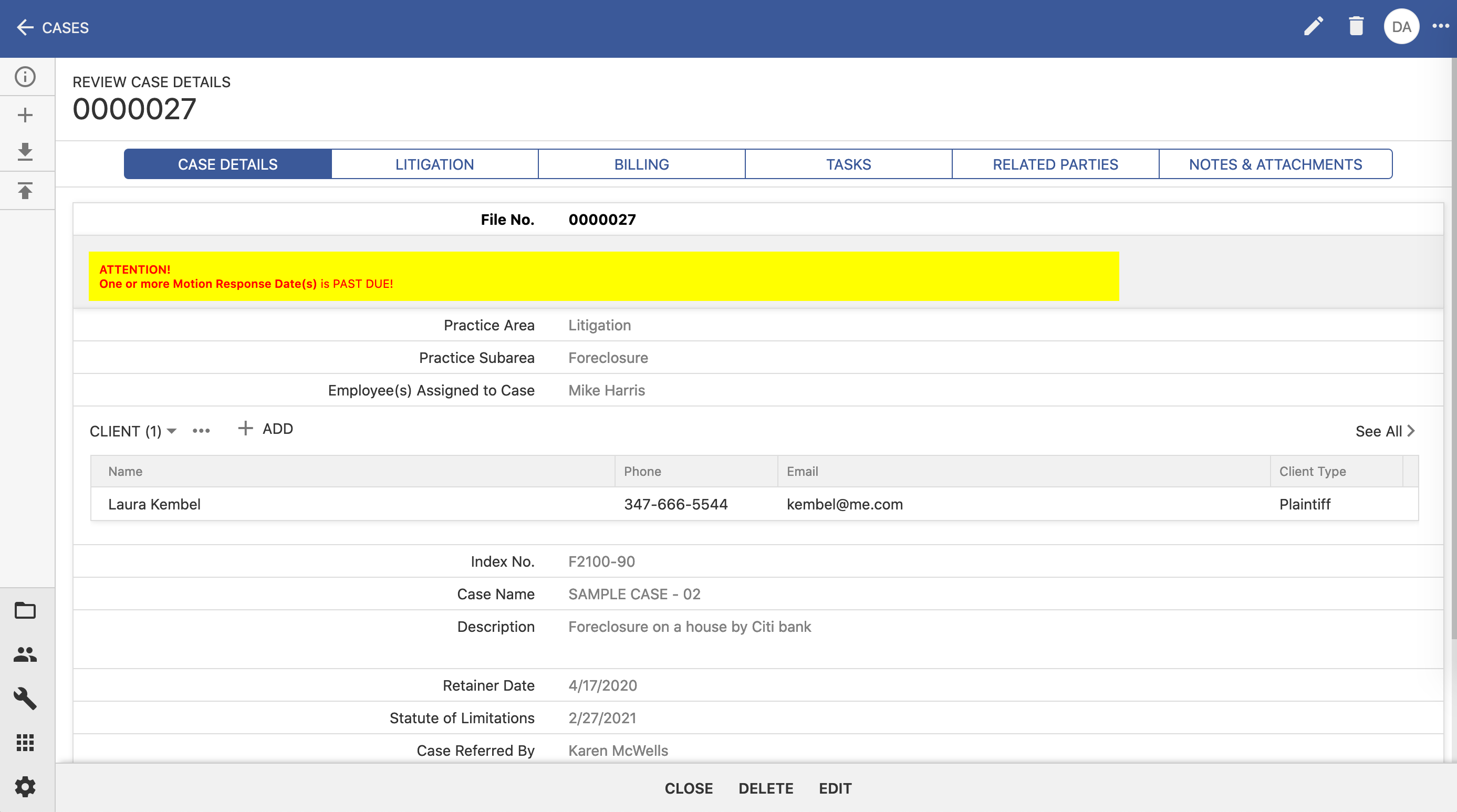
Task: Click the Email column header
Action: [x=1024, y=472]
